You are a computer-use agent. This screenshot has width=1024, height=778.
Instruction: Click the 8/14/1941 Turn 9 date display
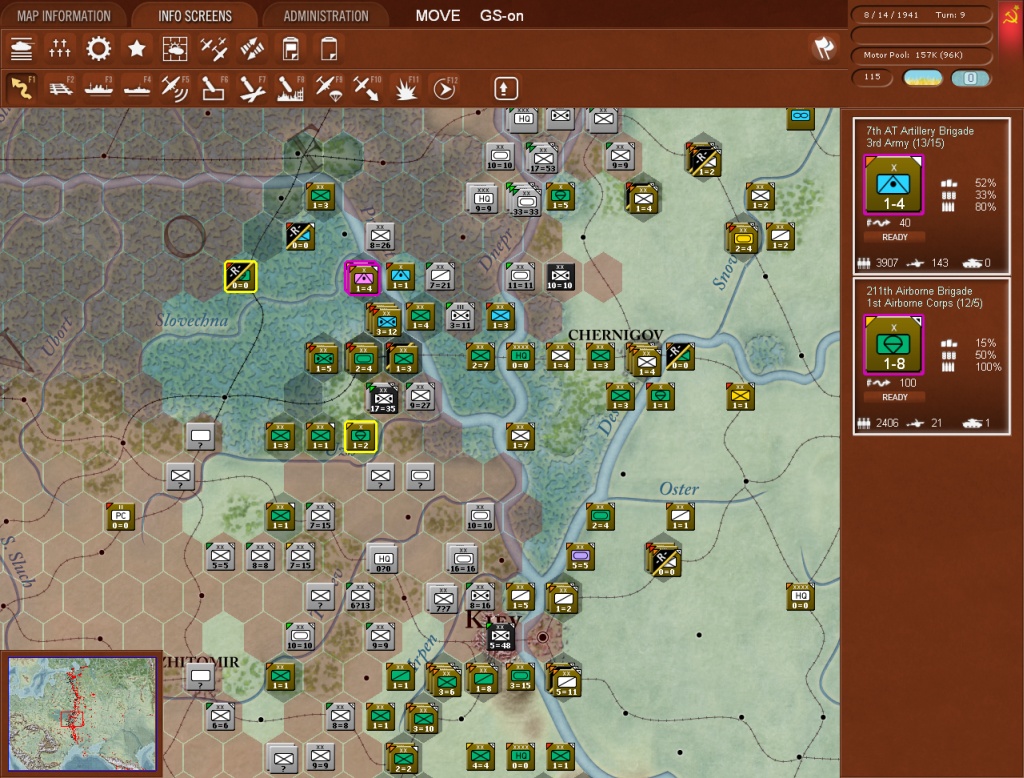921,14
